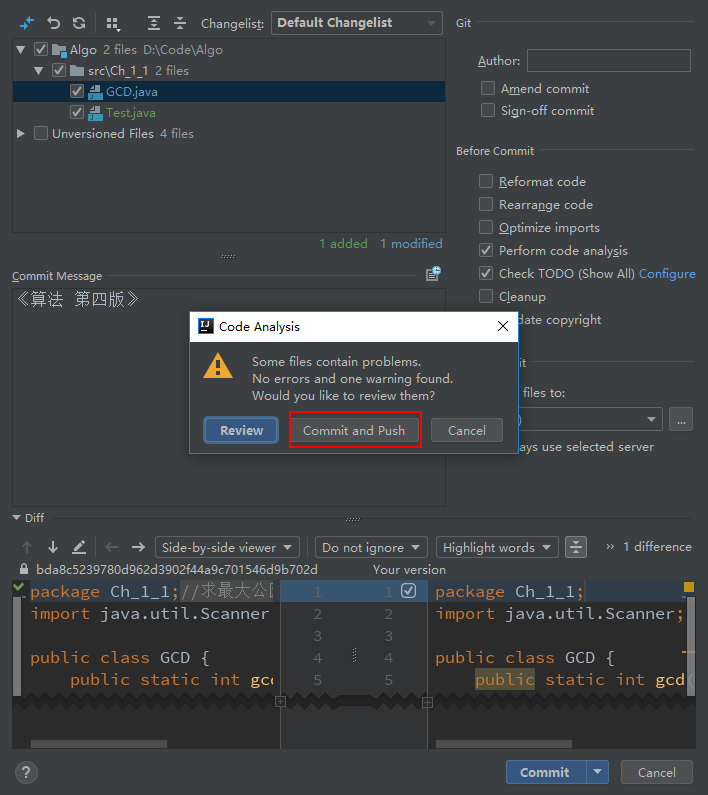Viewport: 708px width, 795px height.
Task: Open the Side-by-side viewer dropdown
Action: point(227,547)
